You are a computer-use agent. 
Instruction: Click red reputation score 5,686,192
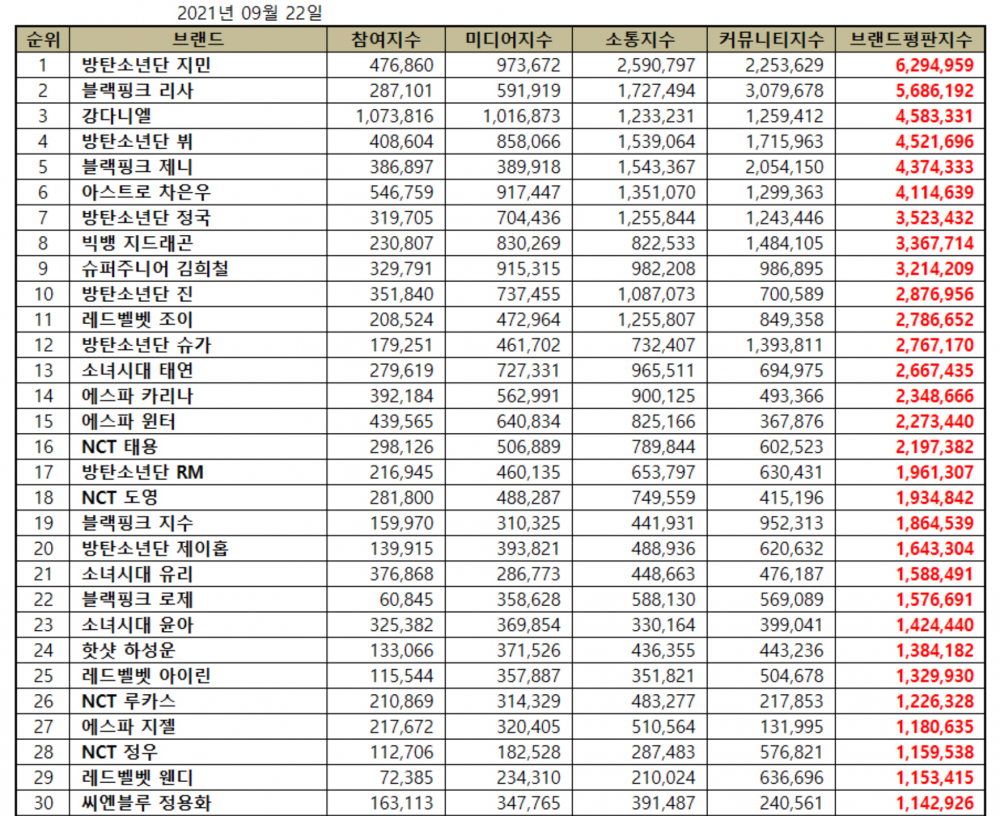[934, 91]
